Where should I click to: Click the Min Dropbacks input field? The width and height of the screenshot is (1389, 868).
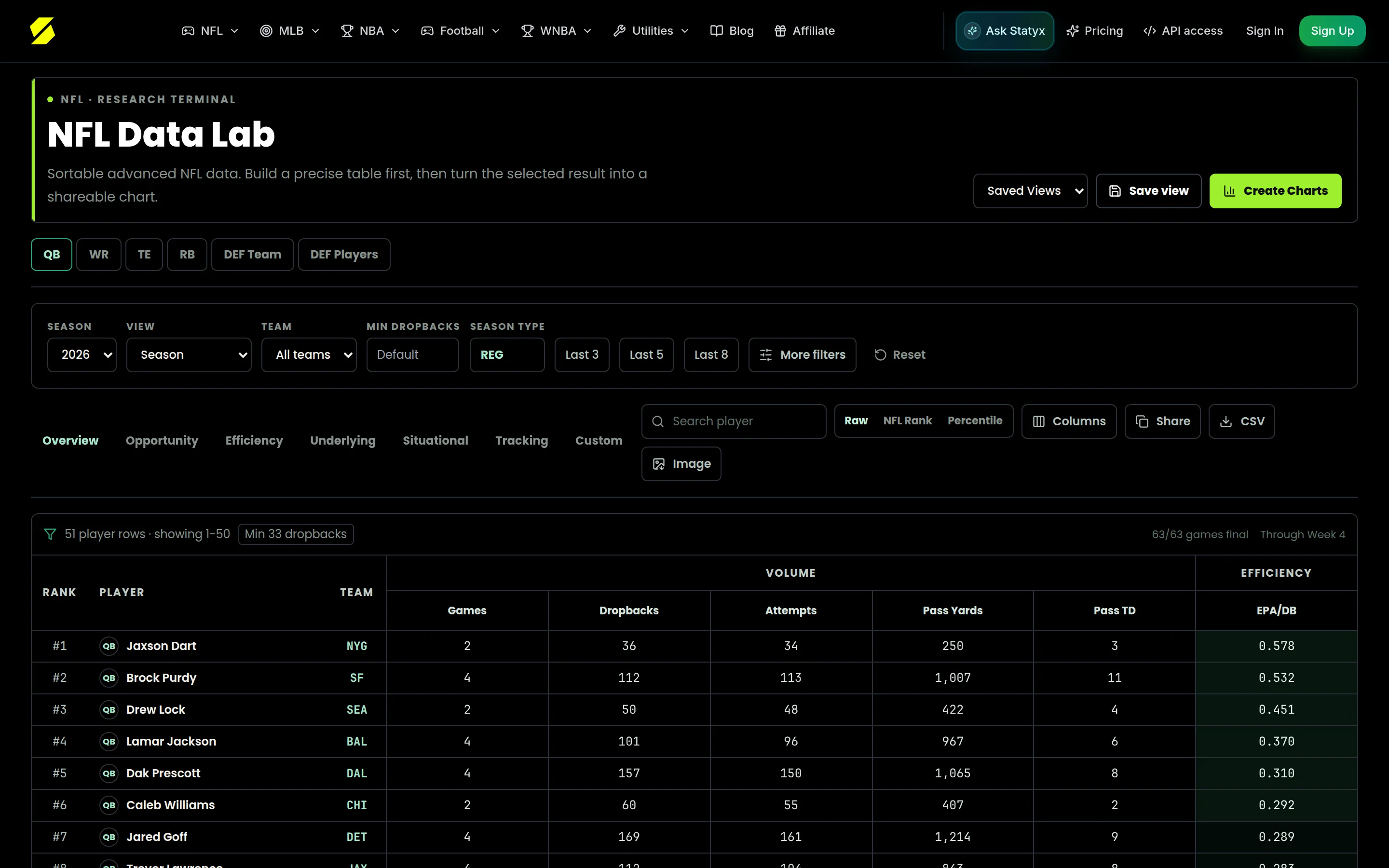tap(413, 355)
